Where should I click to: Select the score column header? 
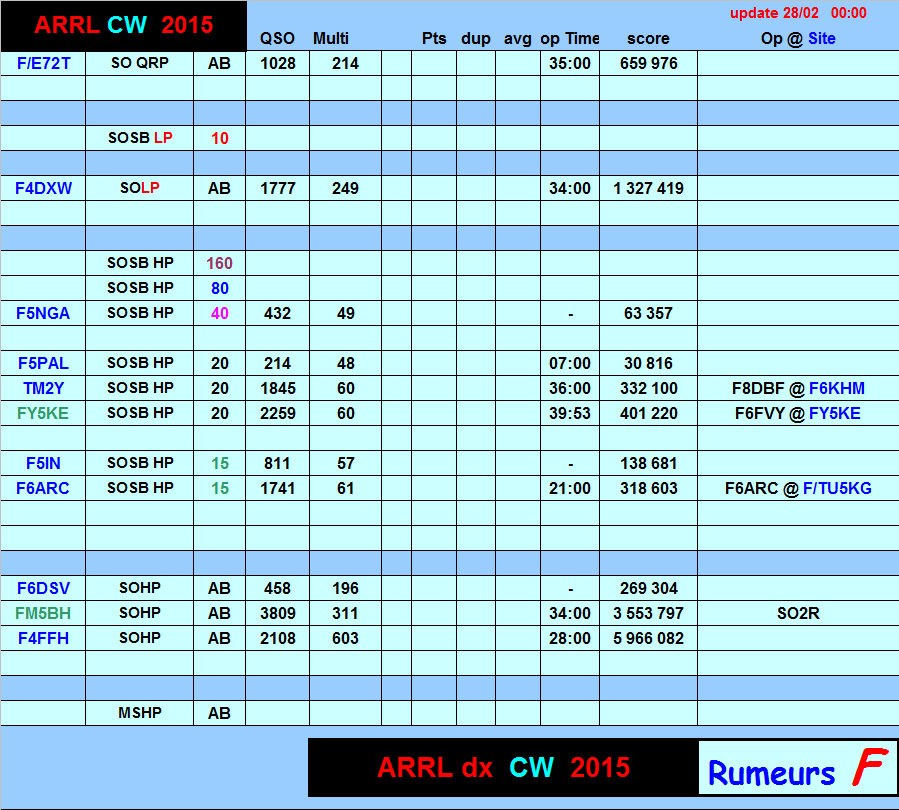[648, 38]
